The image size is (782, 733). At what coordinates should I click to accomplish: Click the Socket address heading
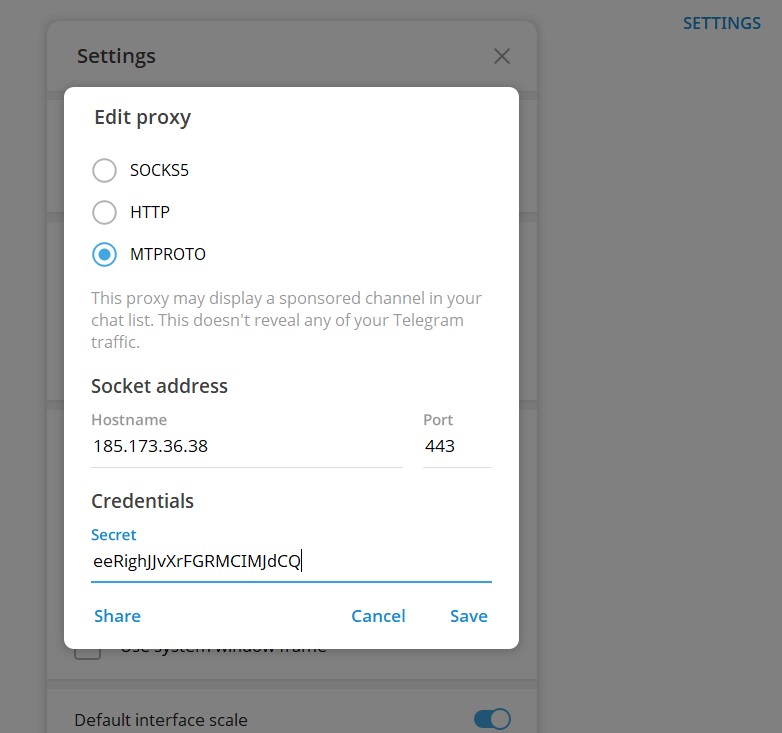click(159, 386)
